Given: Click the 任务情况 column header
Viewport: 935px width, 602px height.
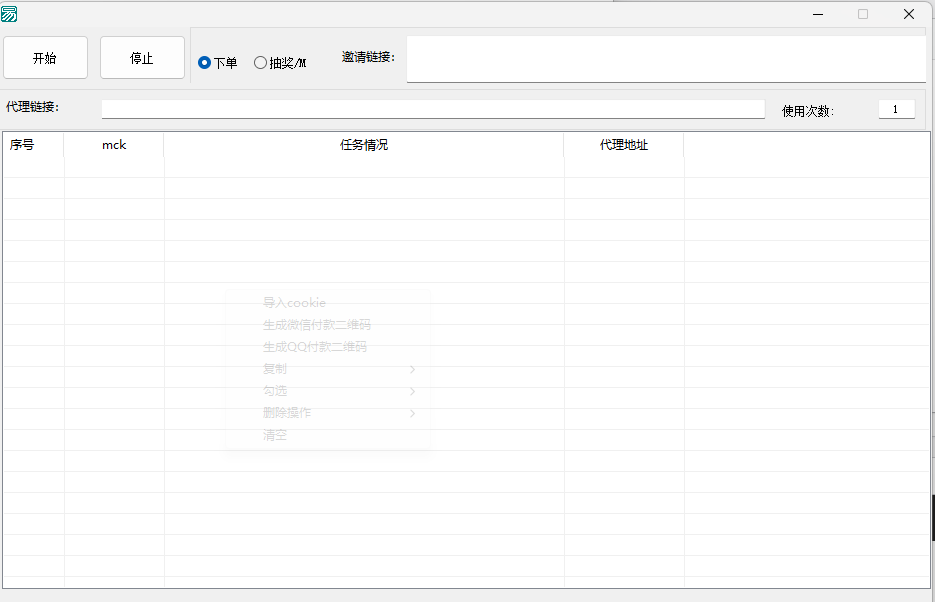Looking at the screenshot, I should pyautogui.click(x=364, y=145).
